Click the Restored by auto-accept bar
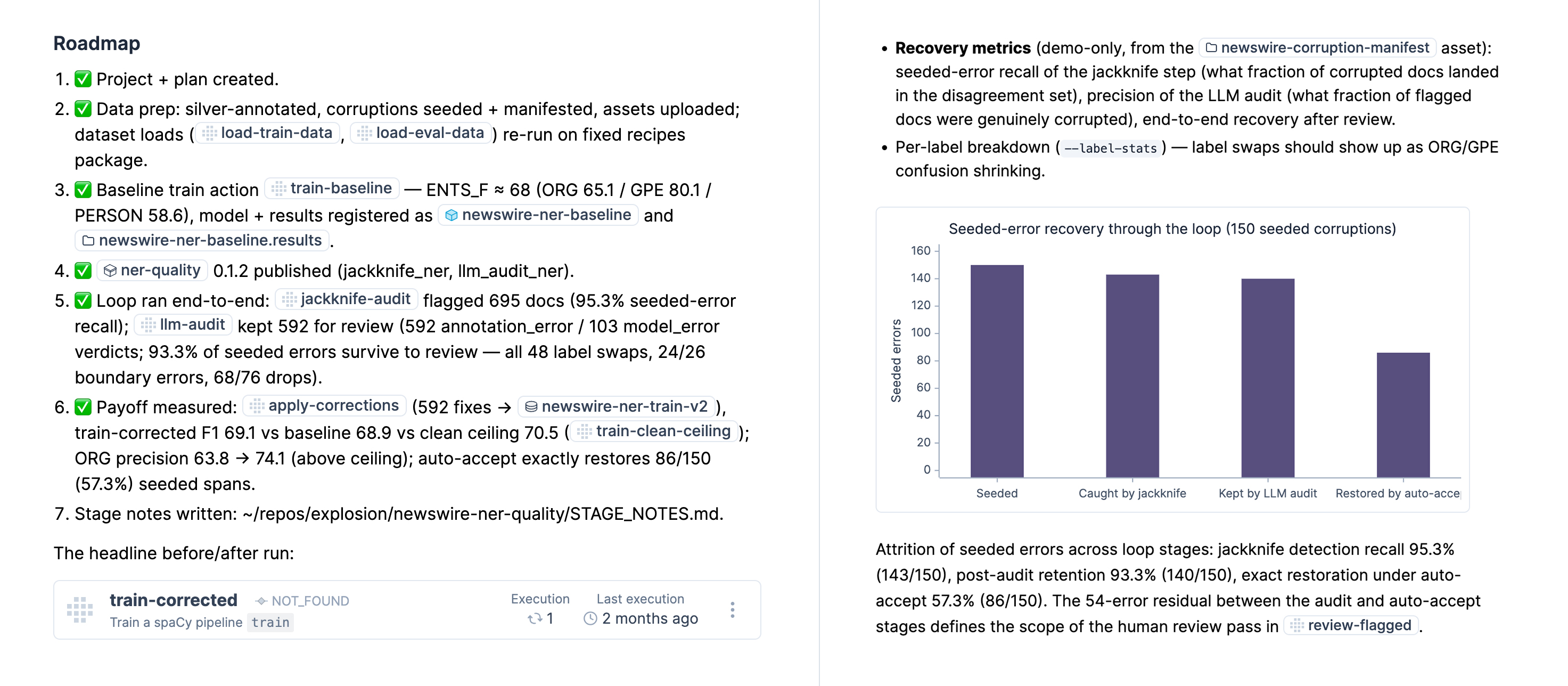 pos(1403,415)
